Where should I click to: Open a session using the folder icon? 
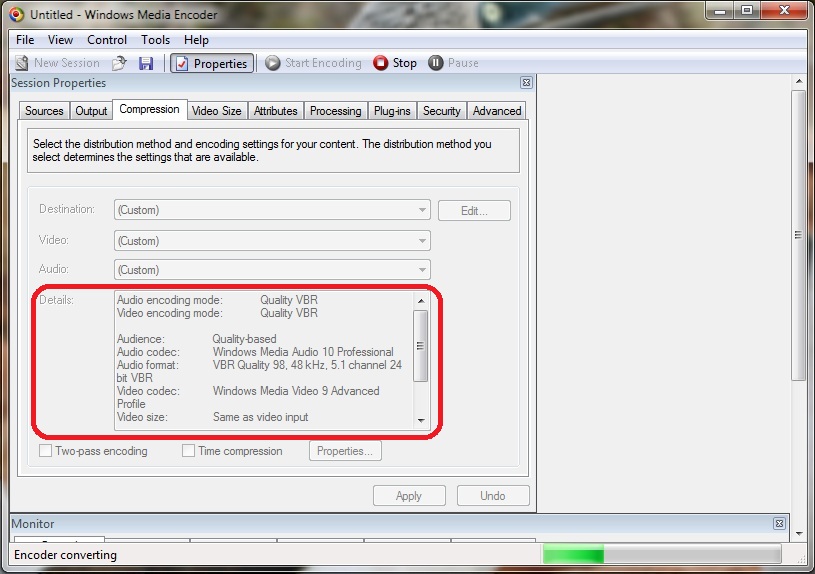click(x=119, y=63)
